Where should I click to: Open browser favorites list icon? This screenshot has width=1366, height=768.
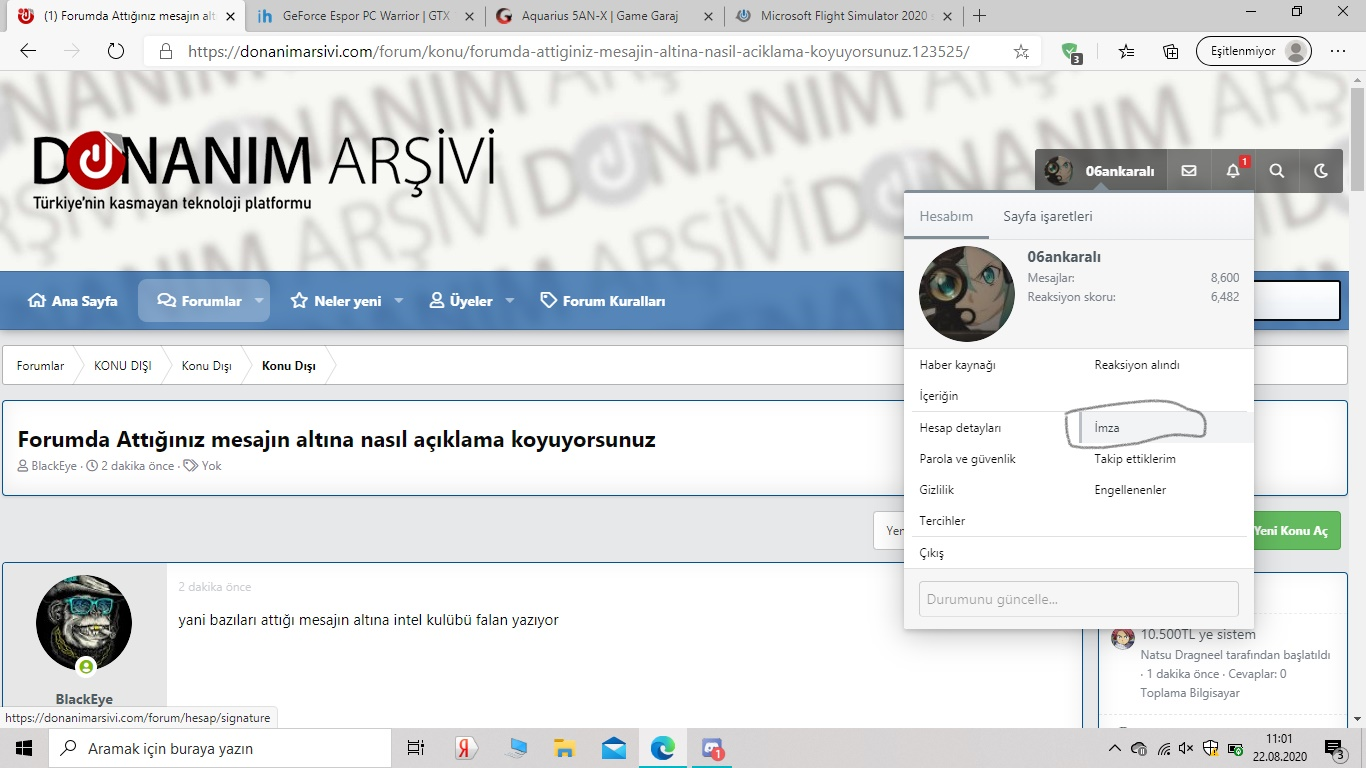(x=1127, y=51)
